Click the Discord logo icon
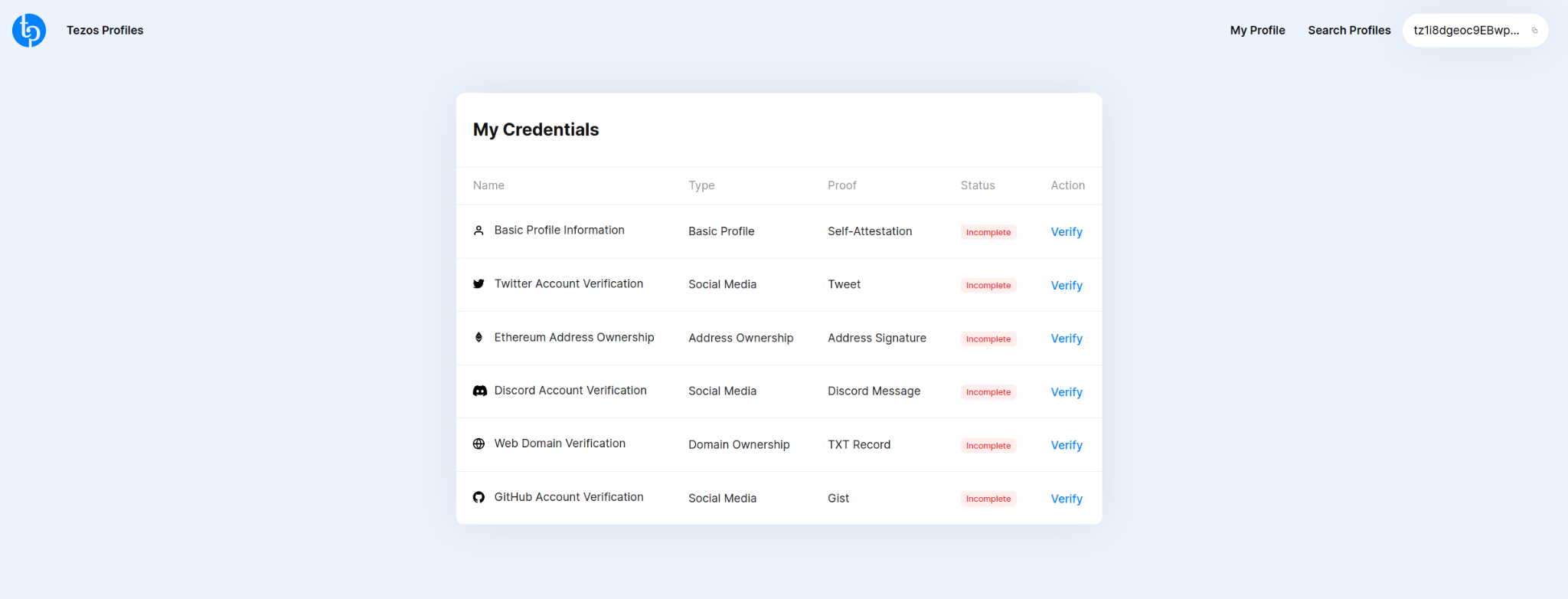The height and width of the screenshot is (599, 1568). click(x=479, y=391)
